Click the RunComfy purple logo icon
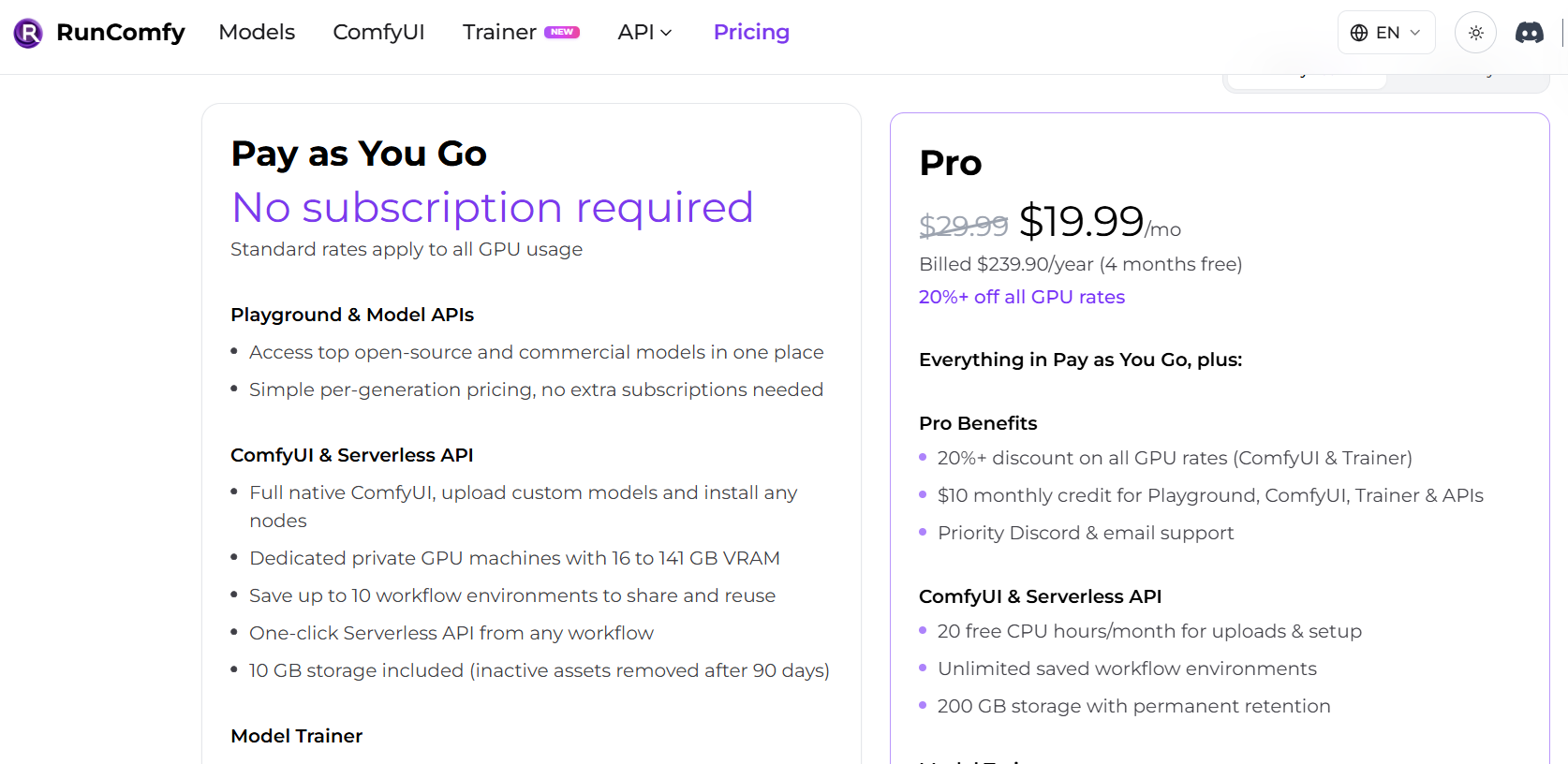The height and width of the screenshot is (764, 1568). [28, 33]
